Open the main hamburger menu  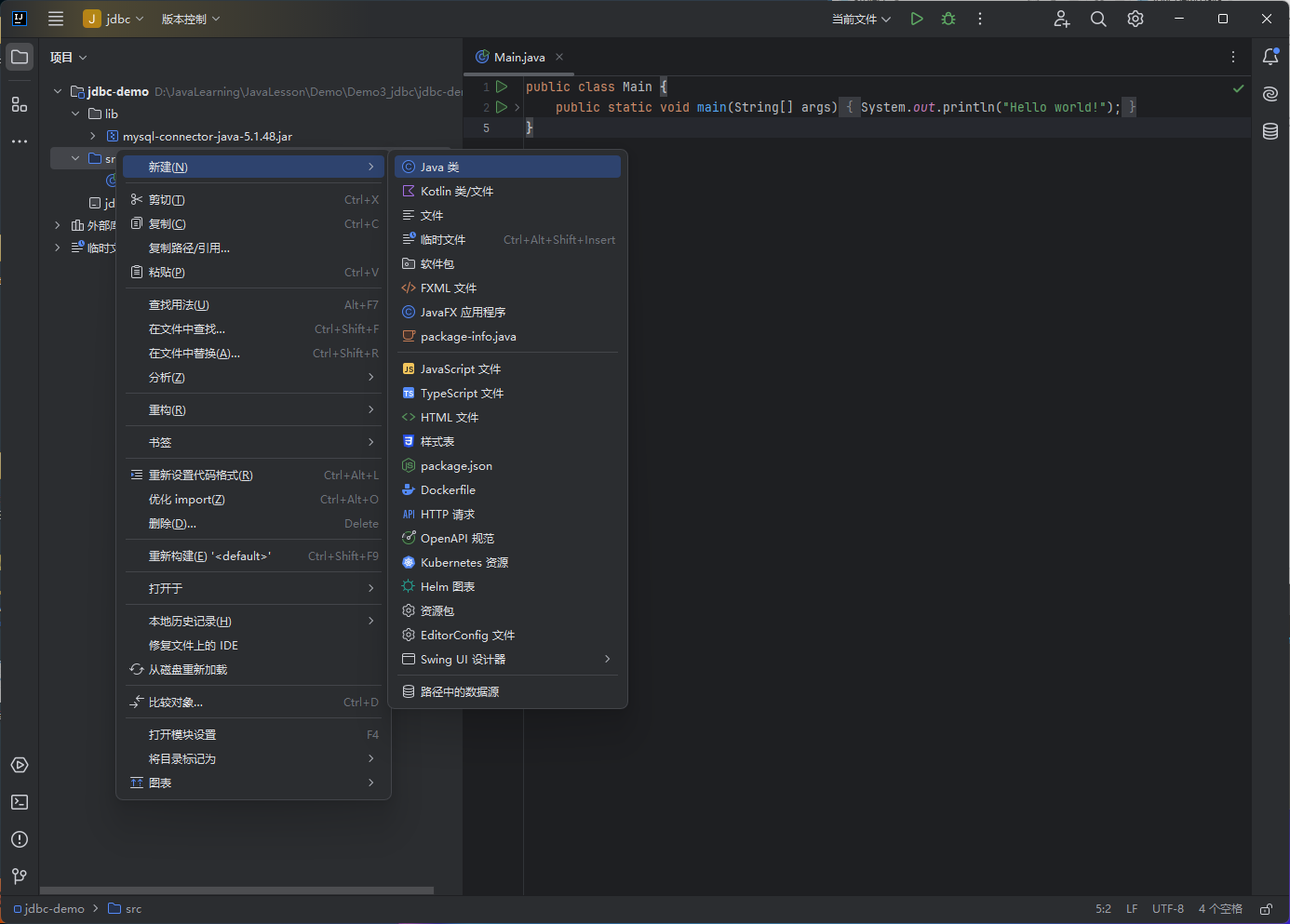(56, 19)
